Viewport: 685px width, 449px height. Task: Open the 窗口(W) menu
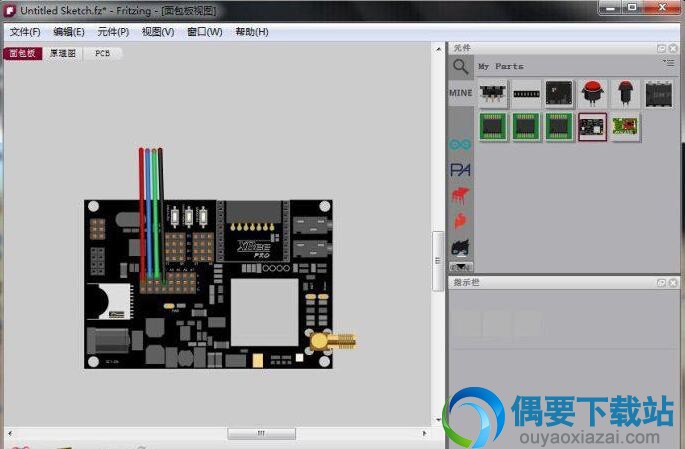pos(204,32)
